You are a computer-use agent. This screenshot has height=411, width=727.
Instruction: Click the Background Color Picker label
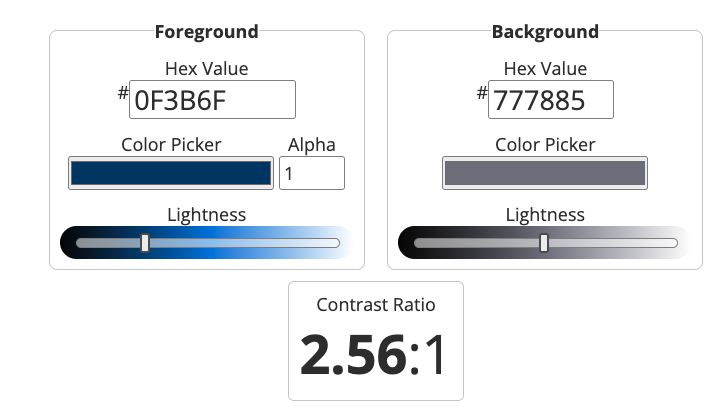[x=545, y=145]
